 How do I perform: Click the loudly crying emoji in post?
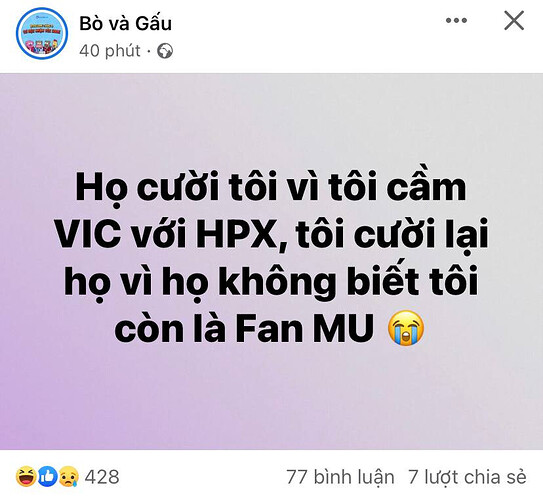pyautogui.click(x=406, y=327)
